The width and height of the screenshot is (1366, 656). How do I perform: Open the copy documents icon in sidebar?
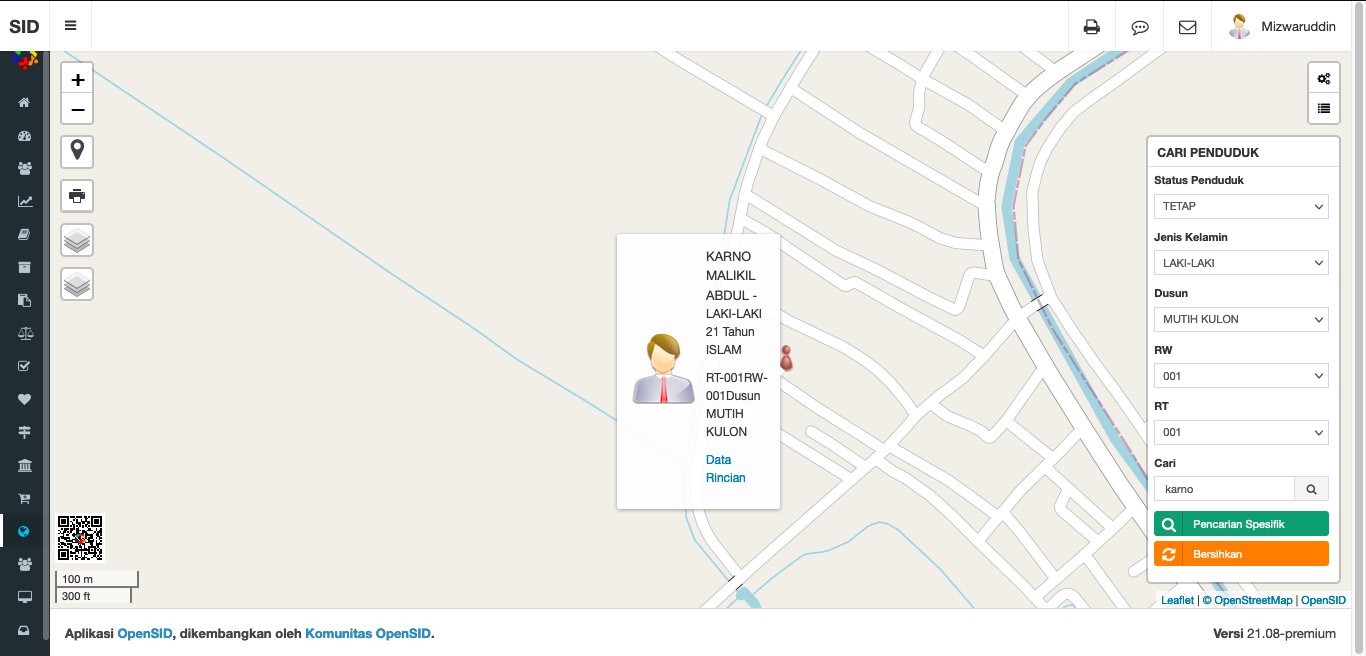[25, 300]
